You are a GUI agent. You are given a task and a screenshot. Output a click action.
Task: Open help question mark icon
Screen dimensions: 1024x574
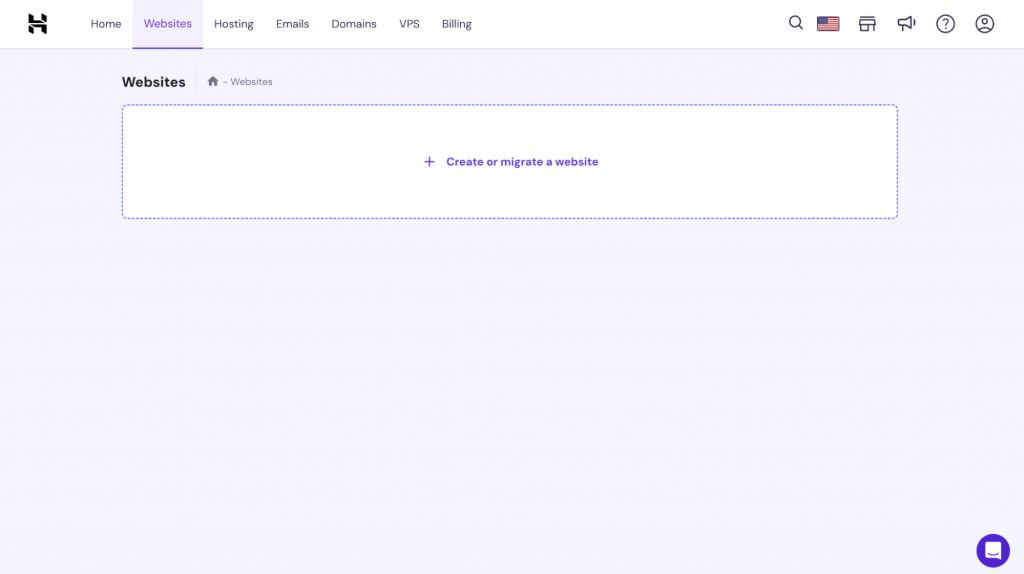[945, 24]
